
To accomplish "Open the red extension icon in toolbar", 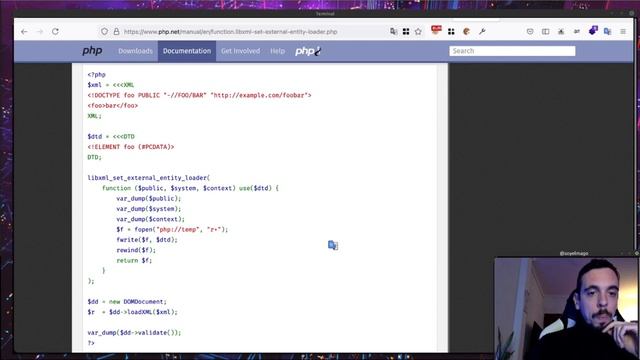I will tap(436, 30).
